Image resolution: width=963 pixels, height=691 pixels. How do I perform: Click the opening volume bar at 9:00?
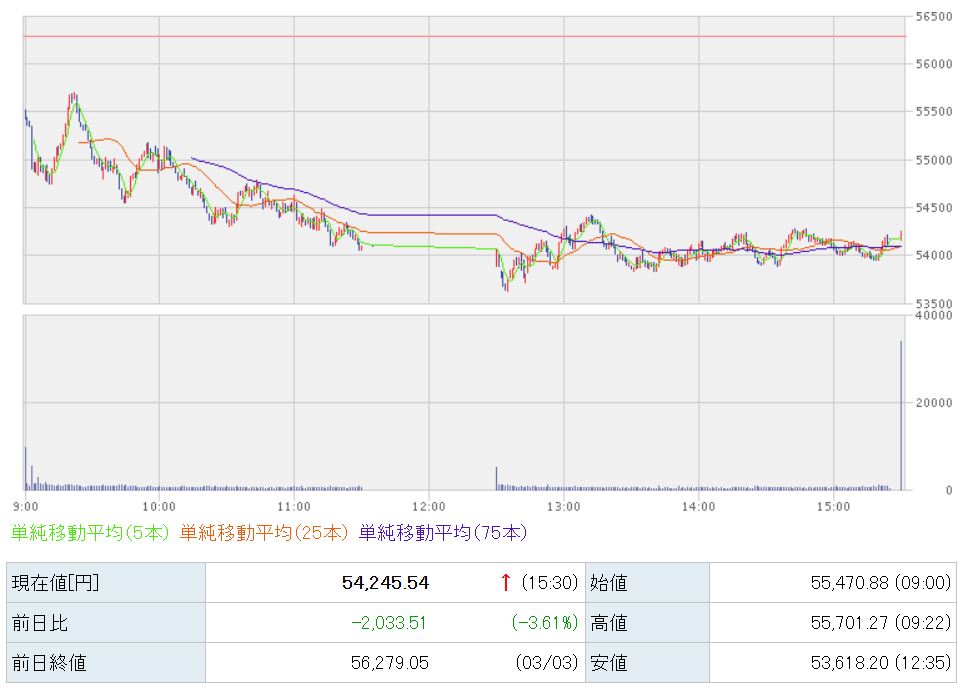[x=25, y=468]
